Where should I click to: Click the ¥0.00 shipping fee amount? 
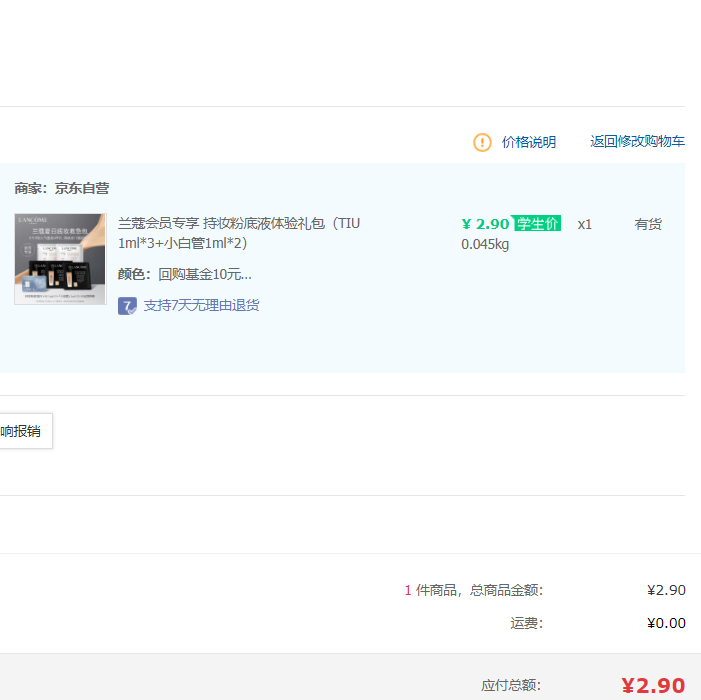tap(666, 623)
